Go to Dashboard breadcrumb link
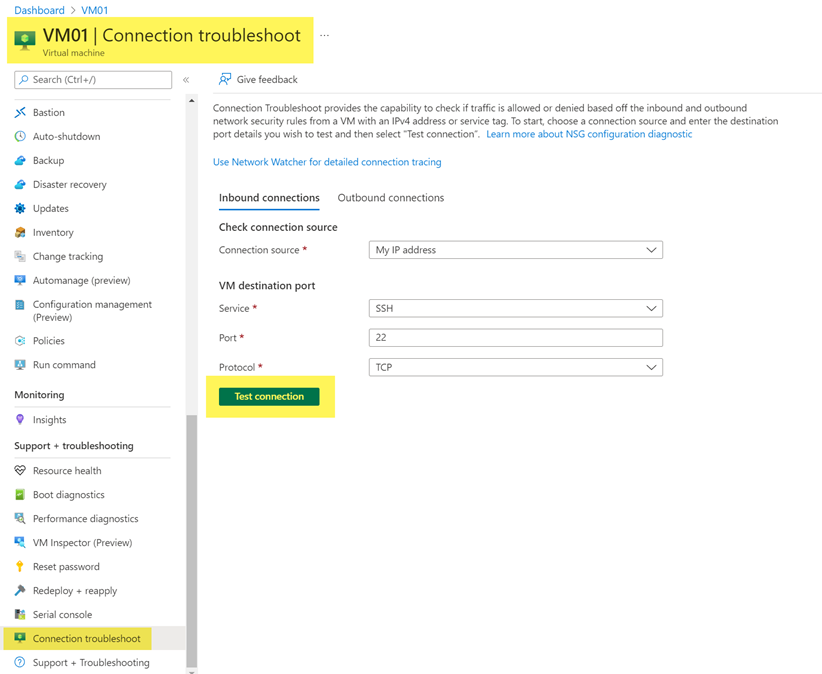Viewport: 822px width, 674px height. click(x=39, y=10)
